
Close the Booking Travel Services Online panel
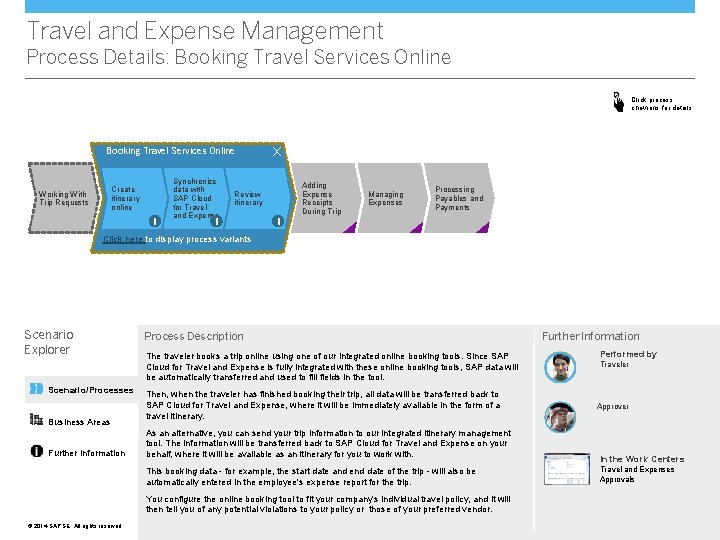pos(276,152)
